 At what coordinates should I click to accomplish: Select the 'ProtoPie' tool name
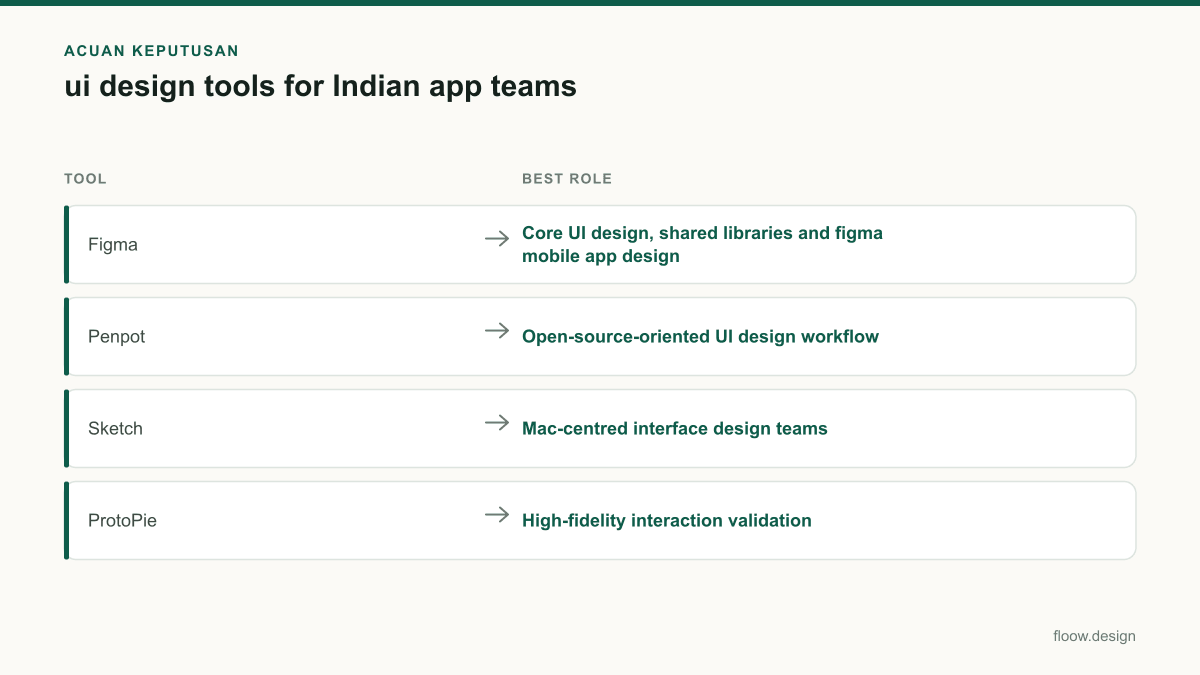[122, 520]
